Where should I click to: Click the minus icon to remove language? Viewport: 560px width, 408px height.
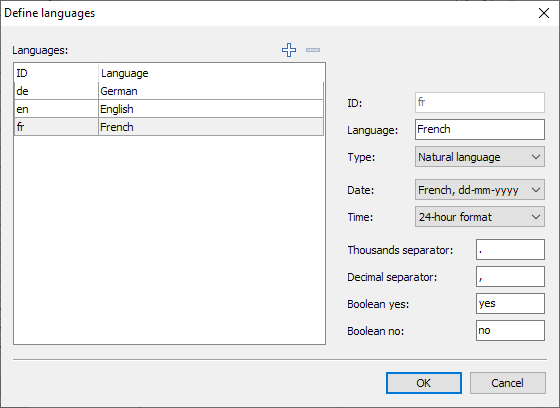pos(313,50)
